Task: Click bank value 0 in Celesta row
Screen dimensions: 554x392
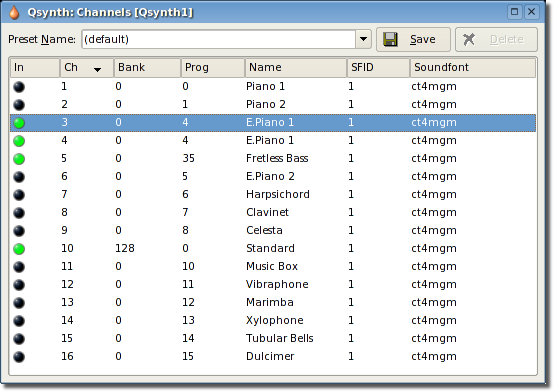Action: 118,231
